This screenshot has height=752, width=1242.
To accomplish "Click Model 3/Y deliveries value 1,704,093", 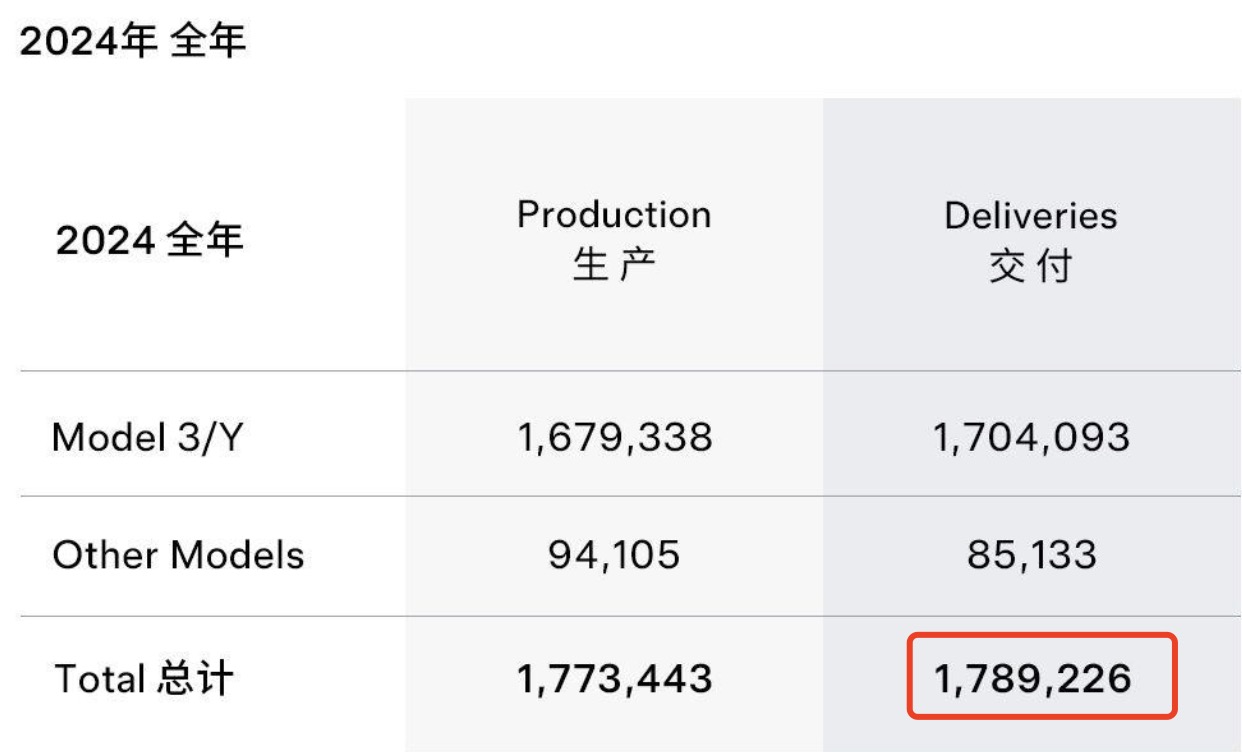I will pyautogui.click(x=1031, y=437).
